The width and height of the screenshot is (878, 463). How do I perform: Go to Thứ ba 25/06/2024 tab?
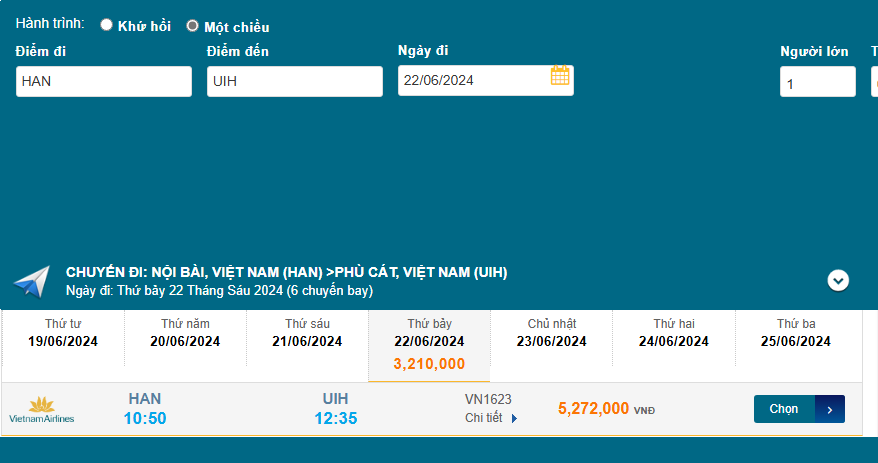click(x=796, y=333)
